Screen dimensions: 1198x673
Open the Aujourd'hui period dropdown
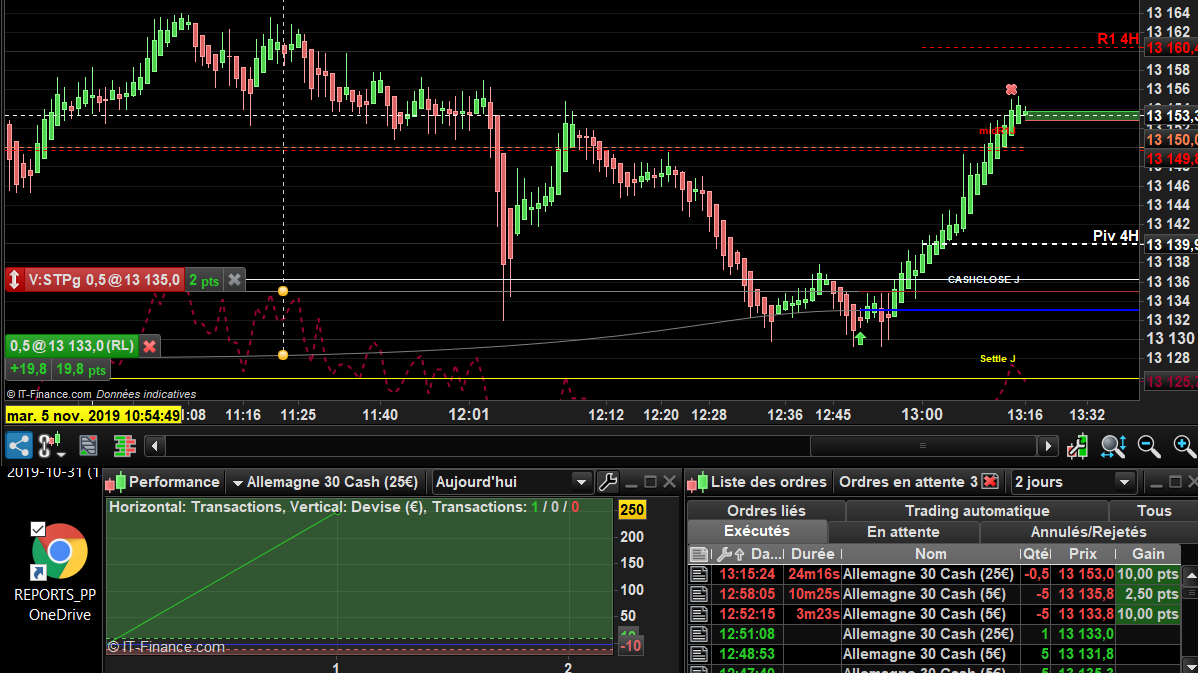[x=511, y=482]
